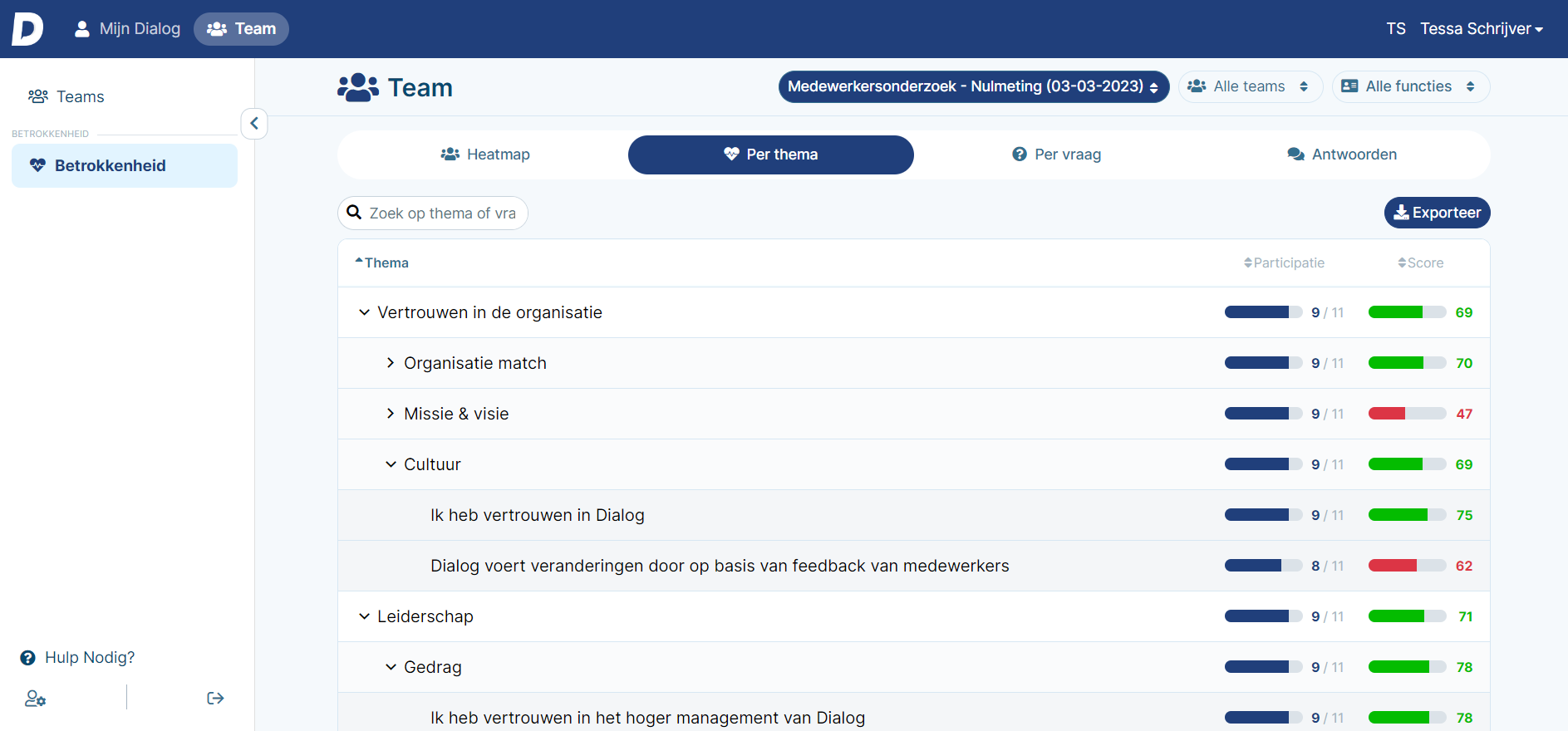
Task: Switch to the Antwoorden tab
Action: [1343, 155]
